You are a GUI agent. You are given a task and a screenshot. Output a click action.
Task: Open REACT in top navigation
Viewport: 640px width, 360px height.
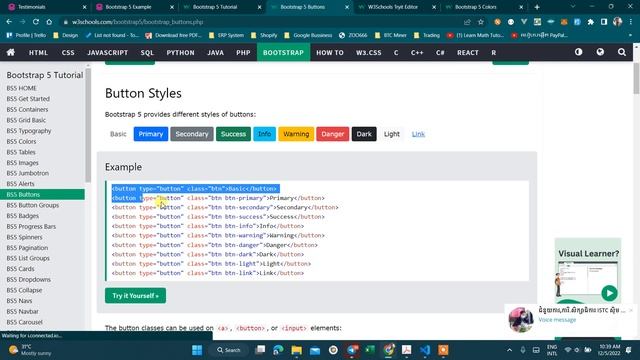pos(468,53)
